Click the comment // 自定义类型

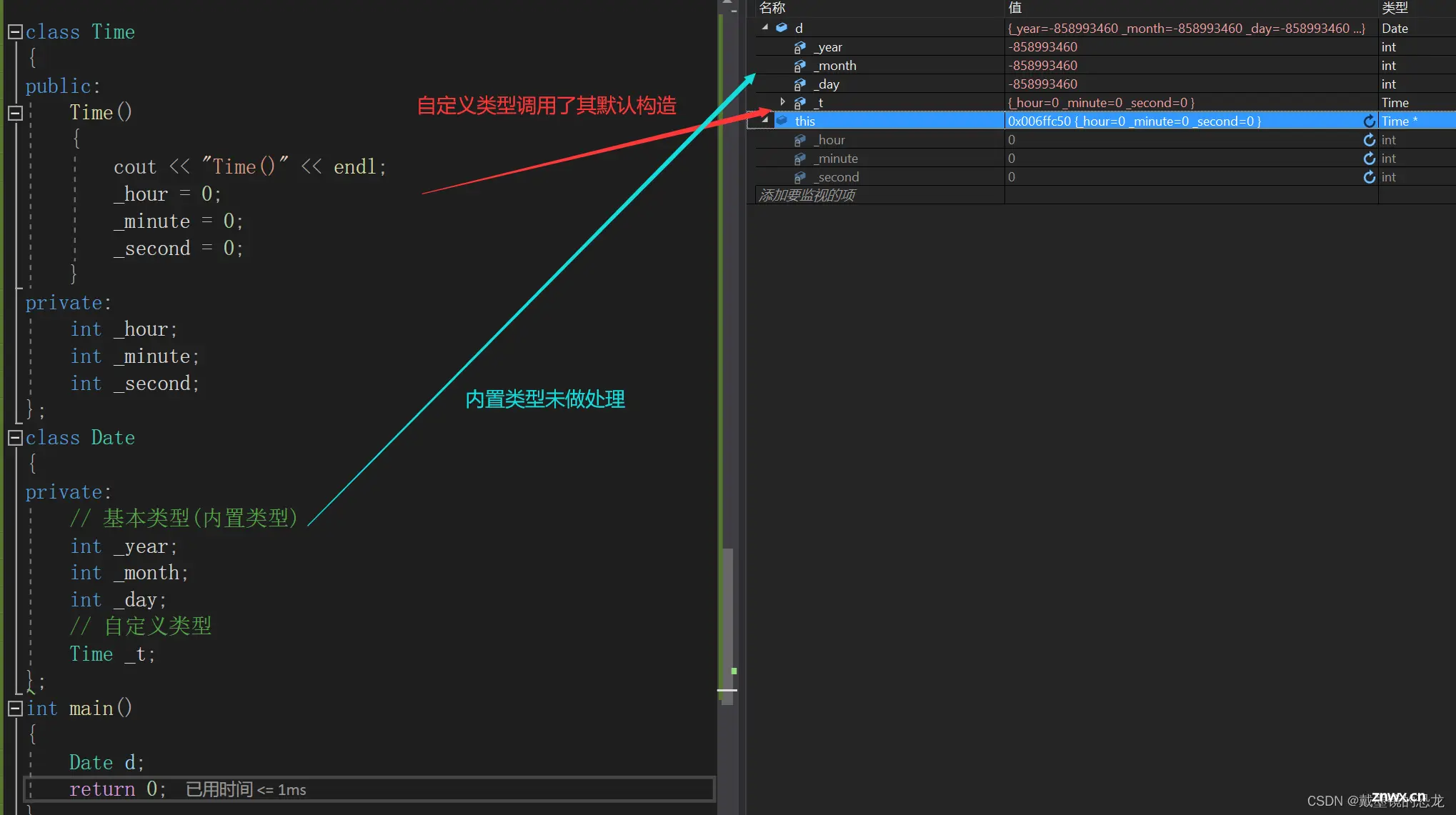coord(140,626)
